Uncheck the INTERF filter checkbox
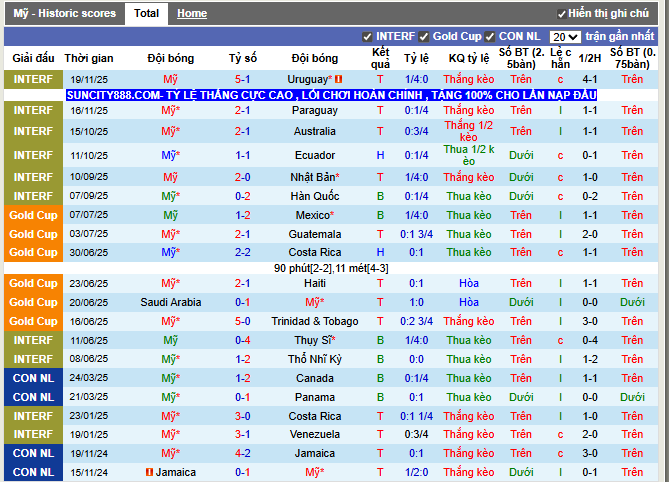This screenshot has height=482, width=669. [367, 37]
